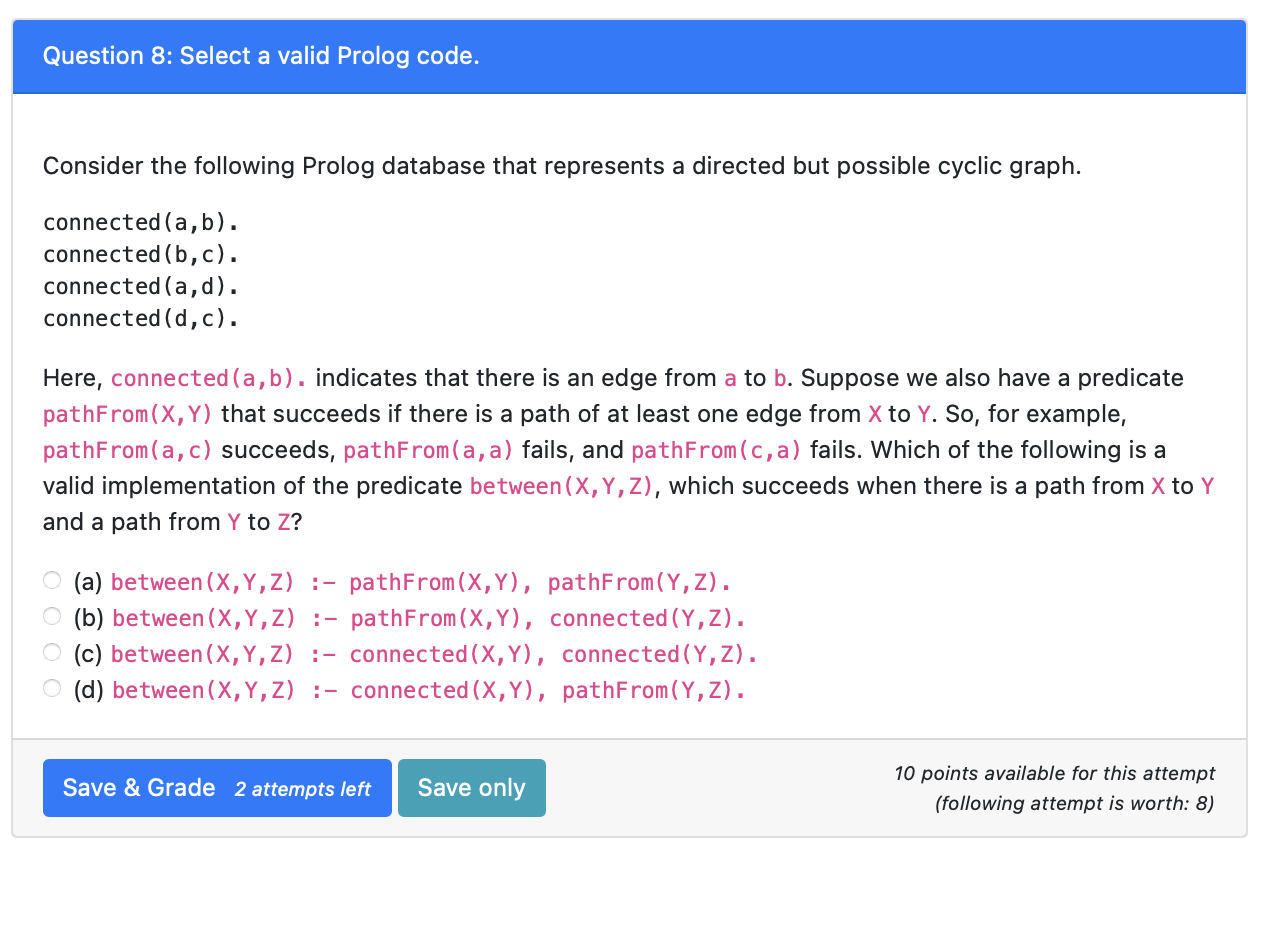Viewport: 1278px width, 926px height.
Task: Click 'following attempt is worth: 8' note
Action: pos(1074,804)
